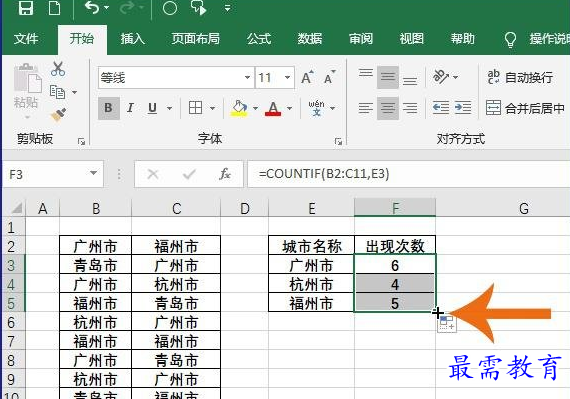Toggle underline formatting
570x399 pixels.
(152, 108)
